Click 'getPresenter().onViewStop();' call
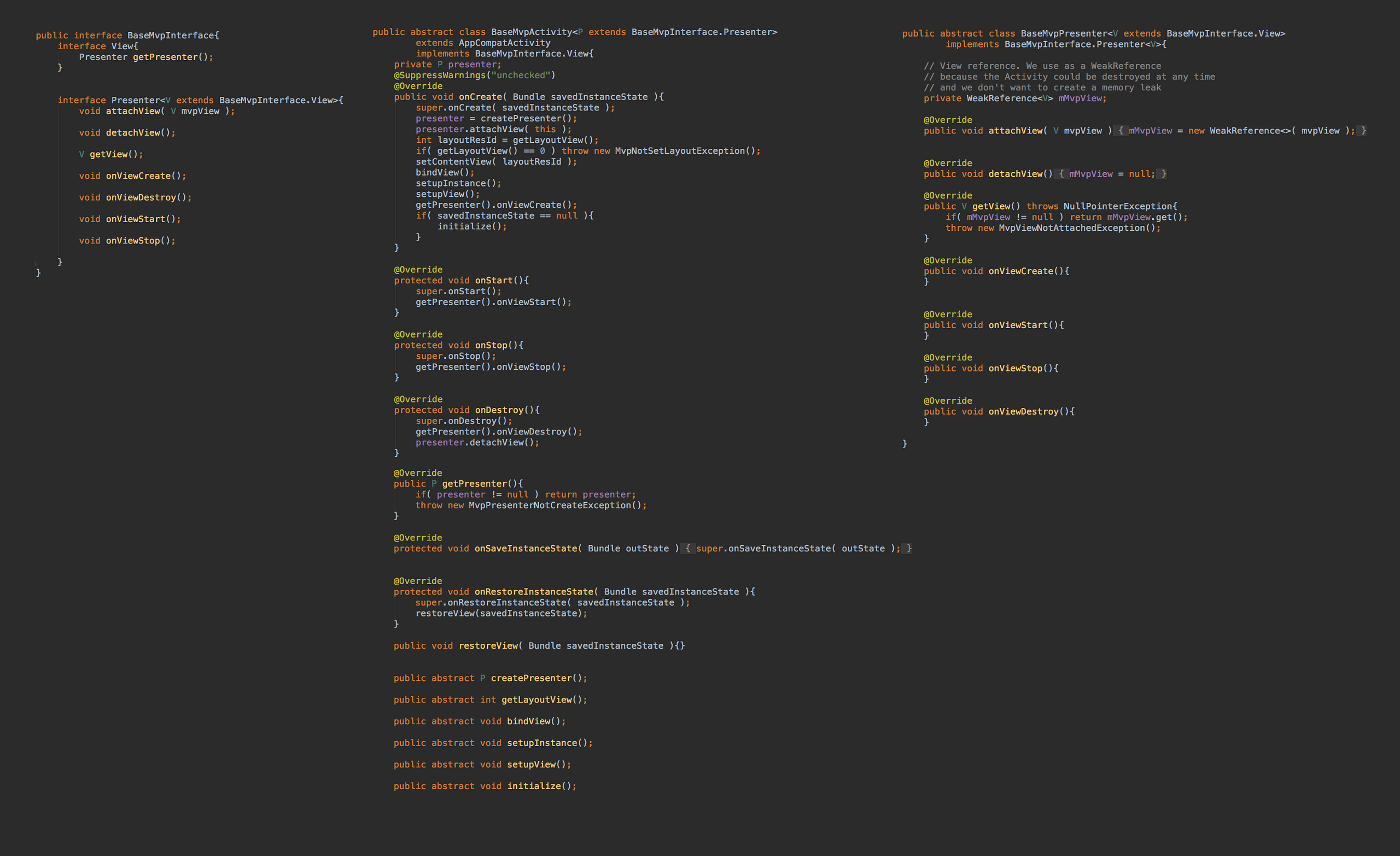Screen dimensions: 1400x856 point(491,366)
